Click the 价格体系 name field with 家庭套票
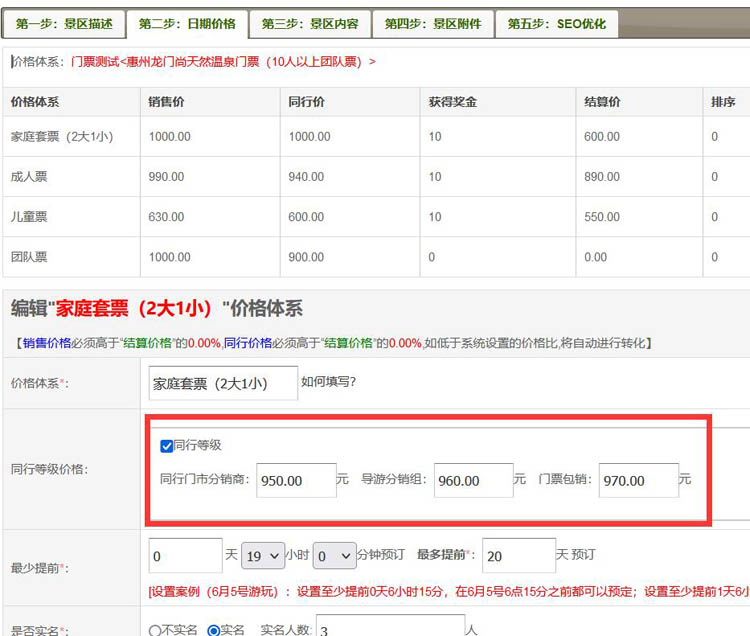Screen dimensions: 750x636 pos(222,383)
